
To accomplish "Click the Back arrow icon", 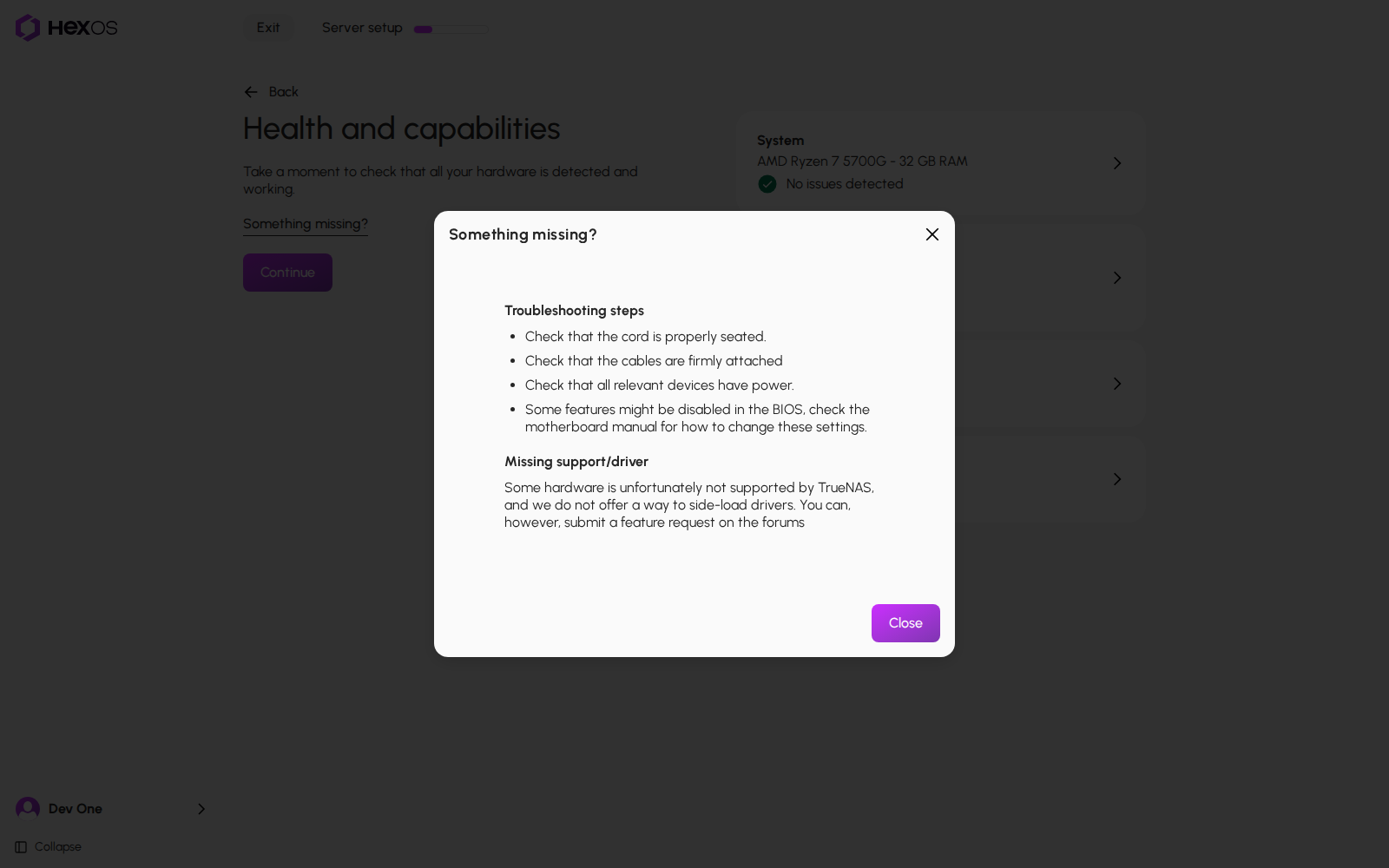I will (x=251, y=92).
